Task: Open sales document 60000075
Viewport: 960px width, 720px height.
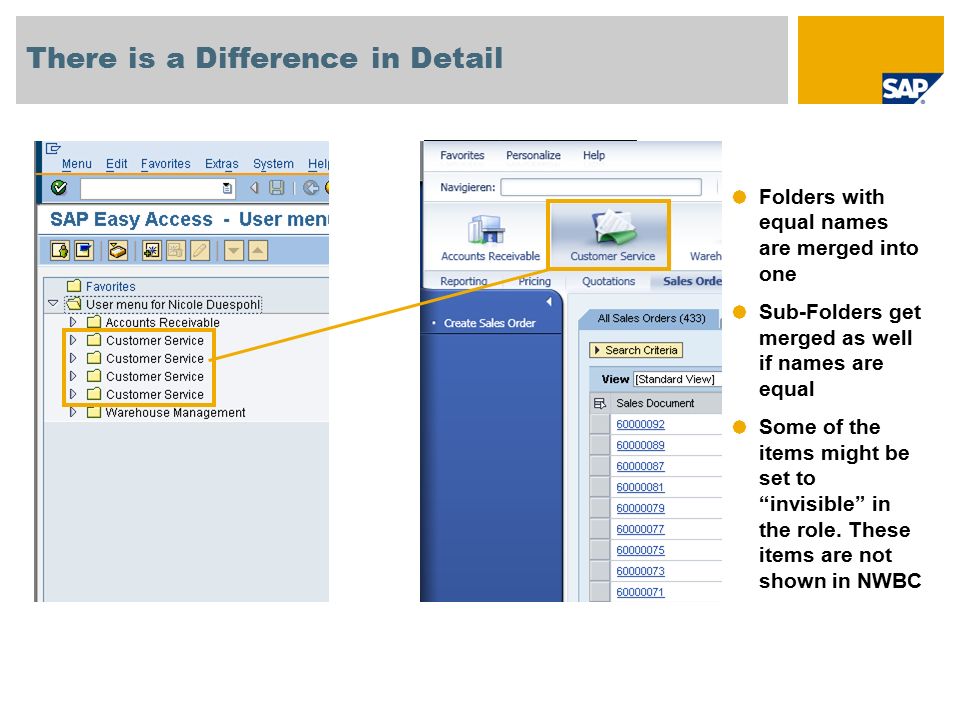Action: tap(640, 550)
